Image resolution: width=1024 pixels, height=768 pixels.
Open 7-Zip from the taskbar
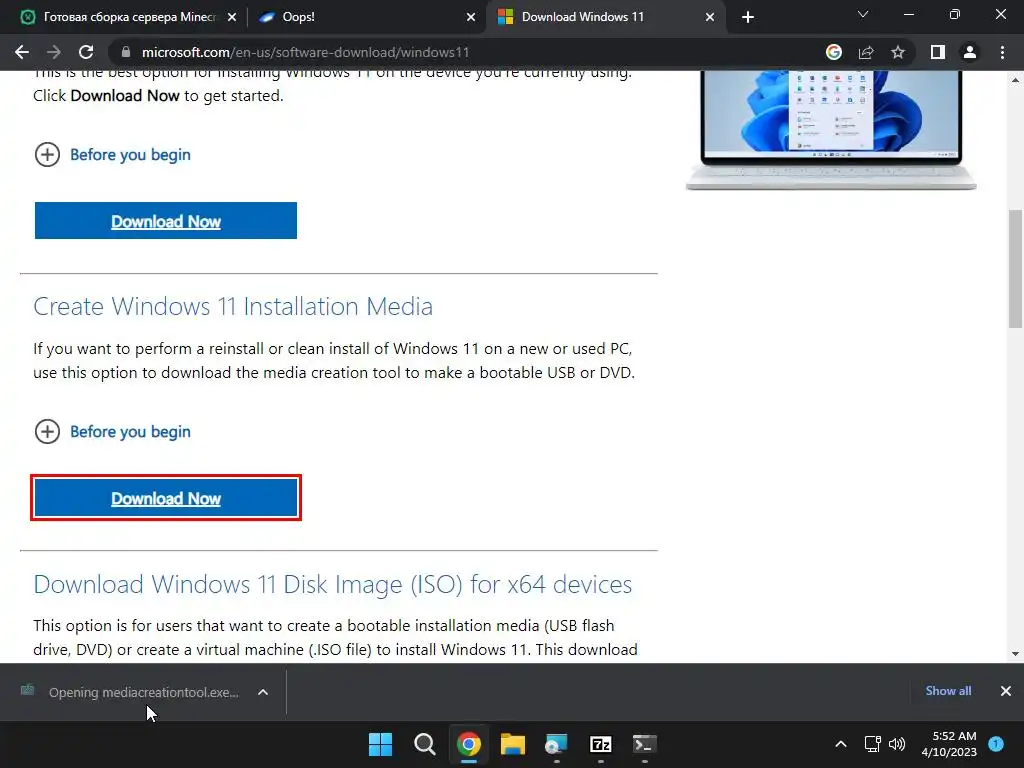[x=600, y=744]
